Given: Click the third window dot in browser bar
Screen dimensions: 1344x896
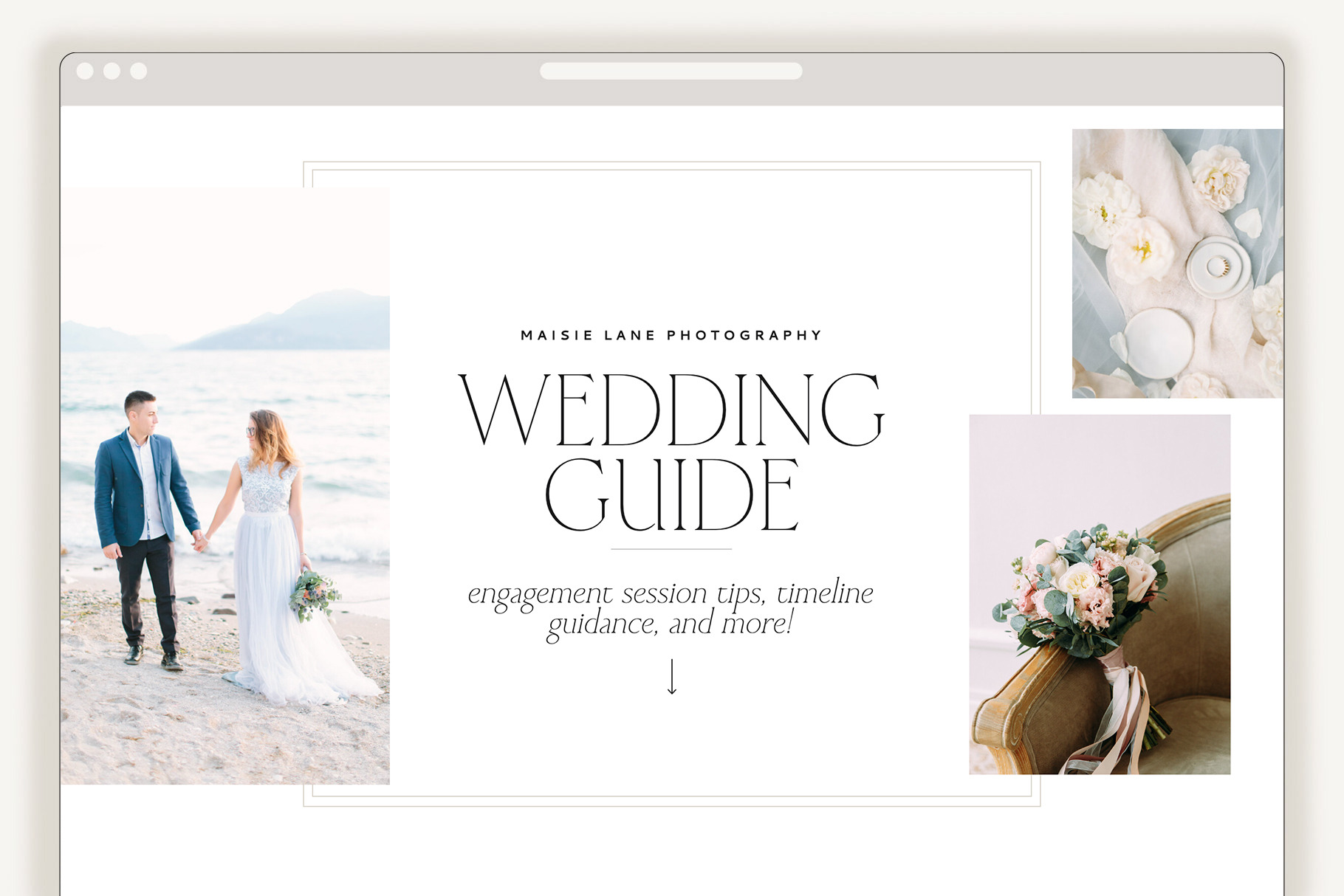Looking at the screenshot, I should [139, 71].
